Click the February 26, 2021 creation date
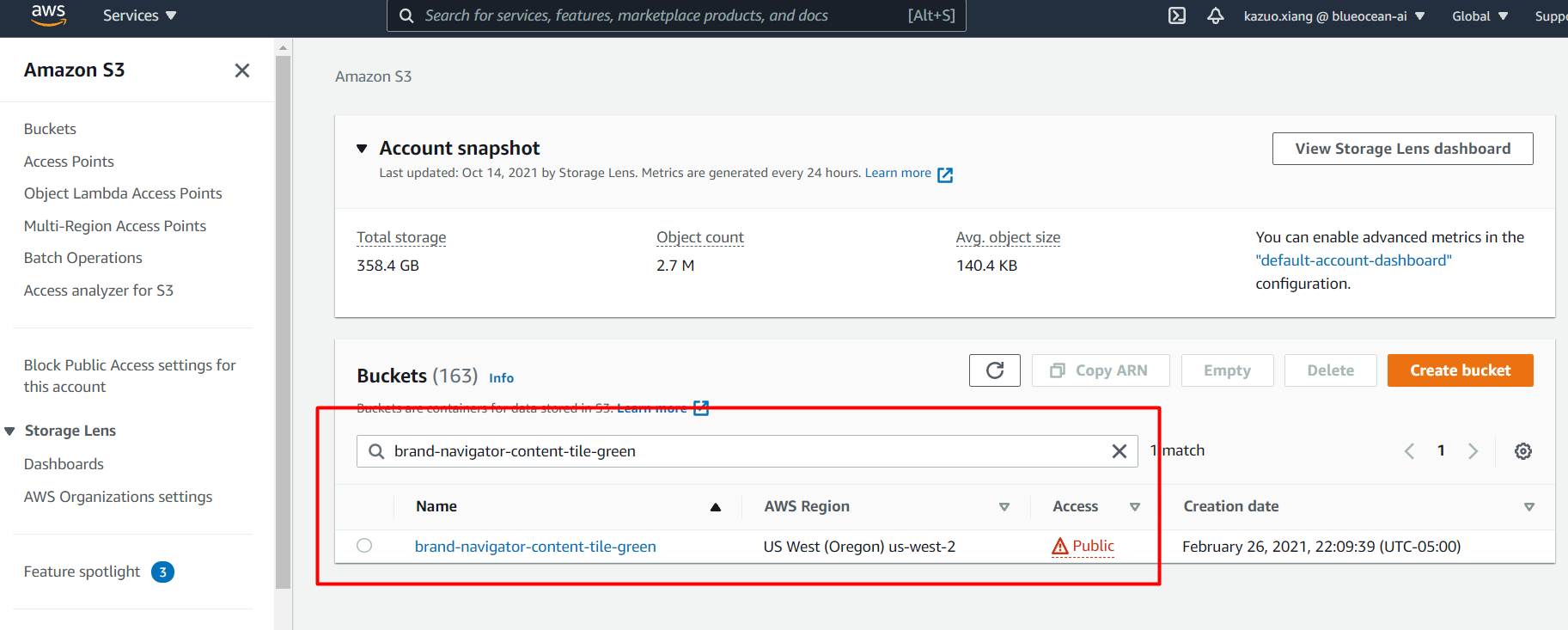 (1321, 547)
